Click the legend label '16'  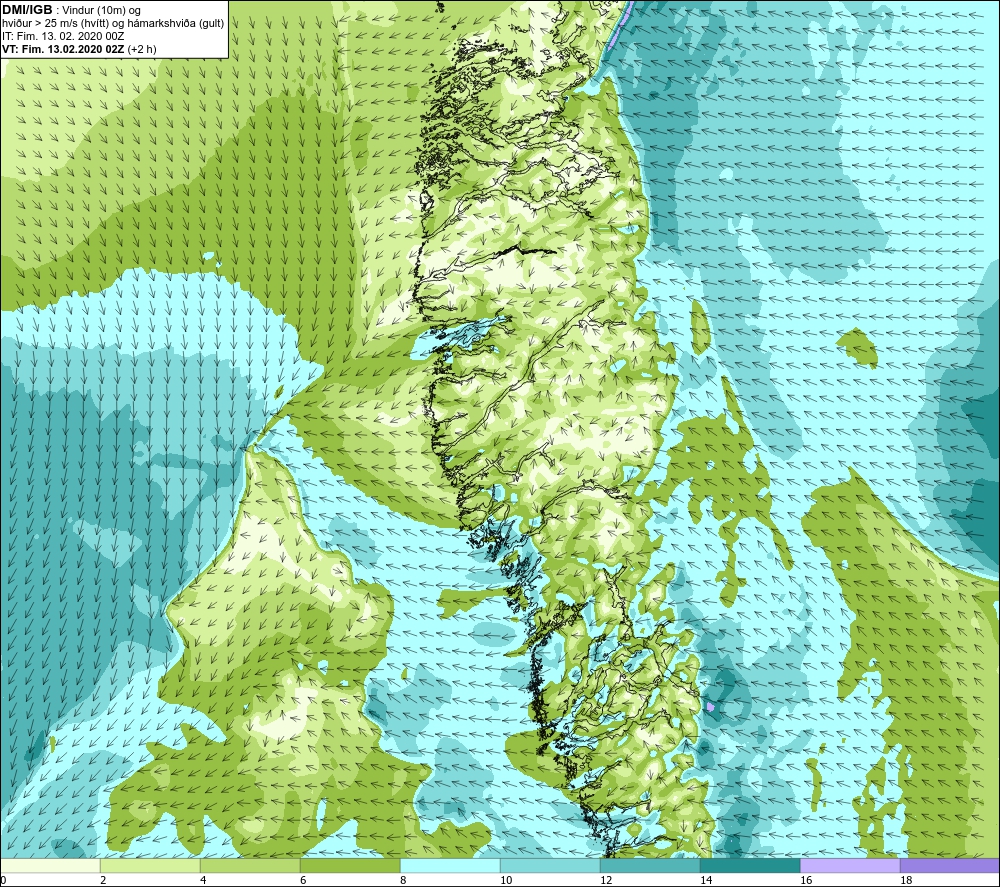(806, 881)
